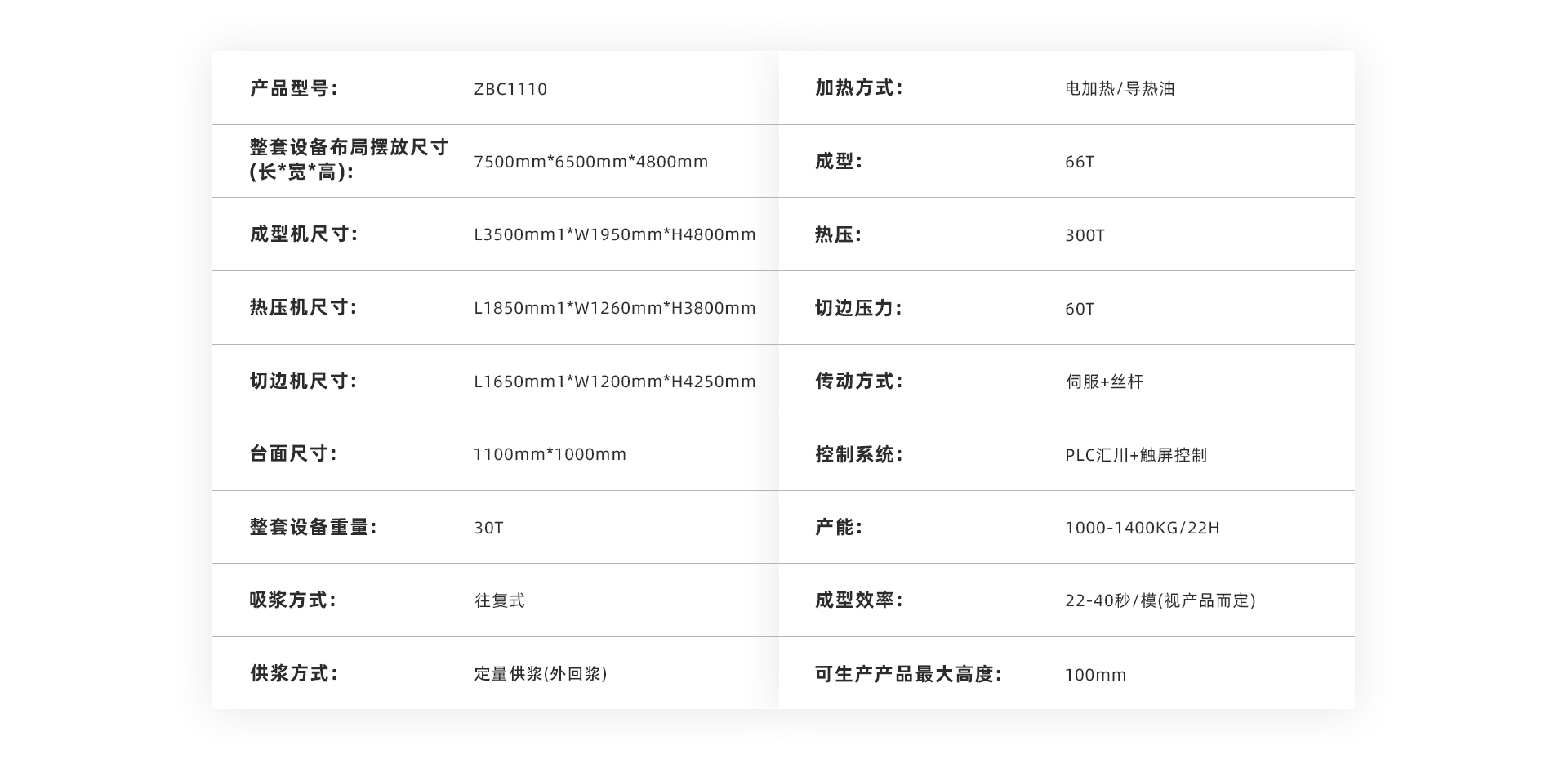
Task: Click the 吸浆方式 label
Action: tap(294, 600)
